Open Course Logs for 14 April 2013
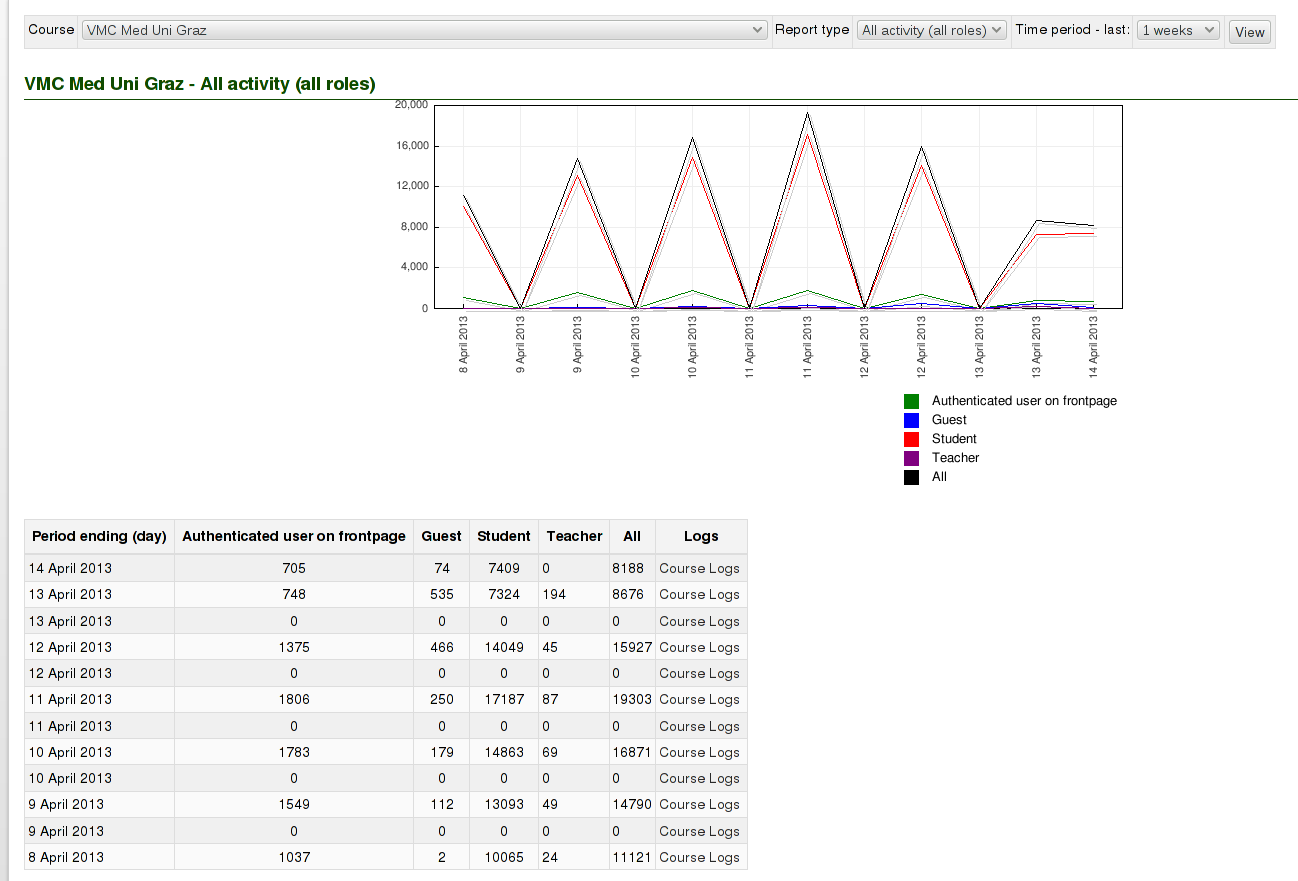 699,568
